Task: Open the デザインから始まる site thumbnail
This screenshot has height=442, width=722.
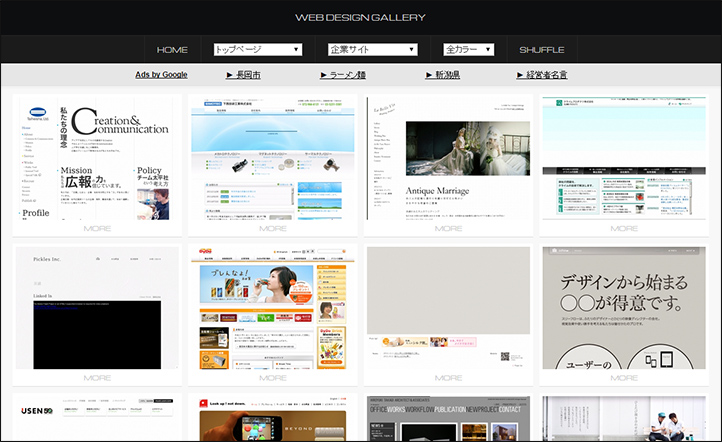Action: pyautogui.click(x=624, y=308)
